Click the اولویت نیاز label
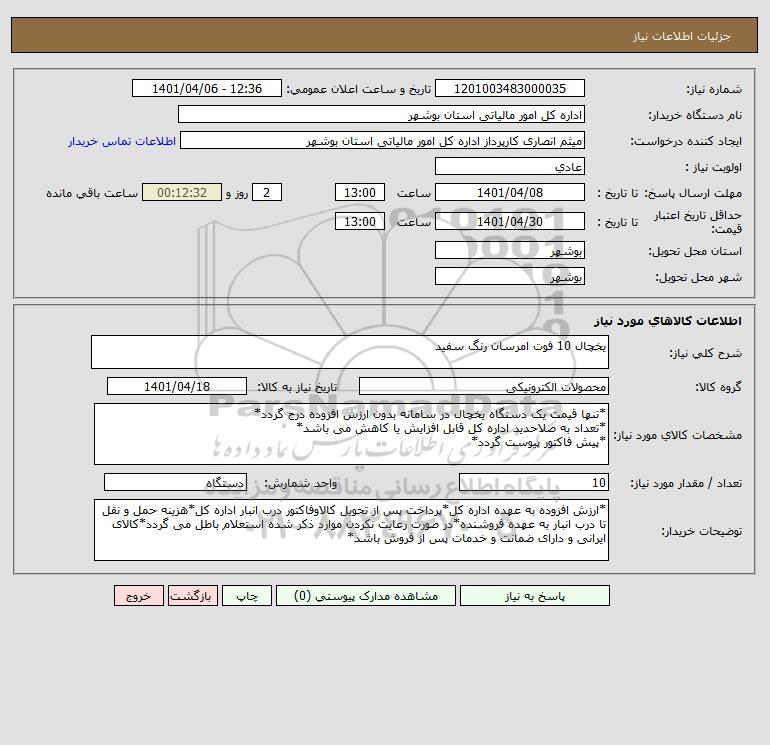 click(x=714, y=167)
